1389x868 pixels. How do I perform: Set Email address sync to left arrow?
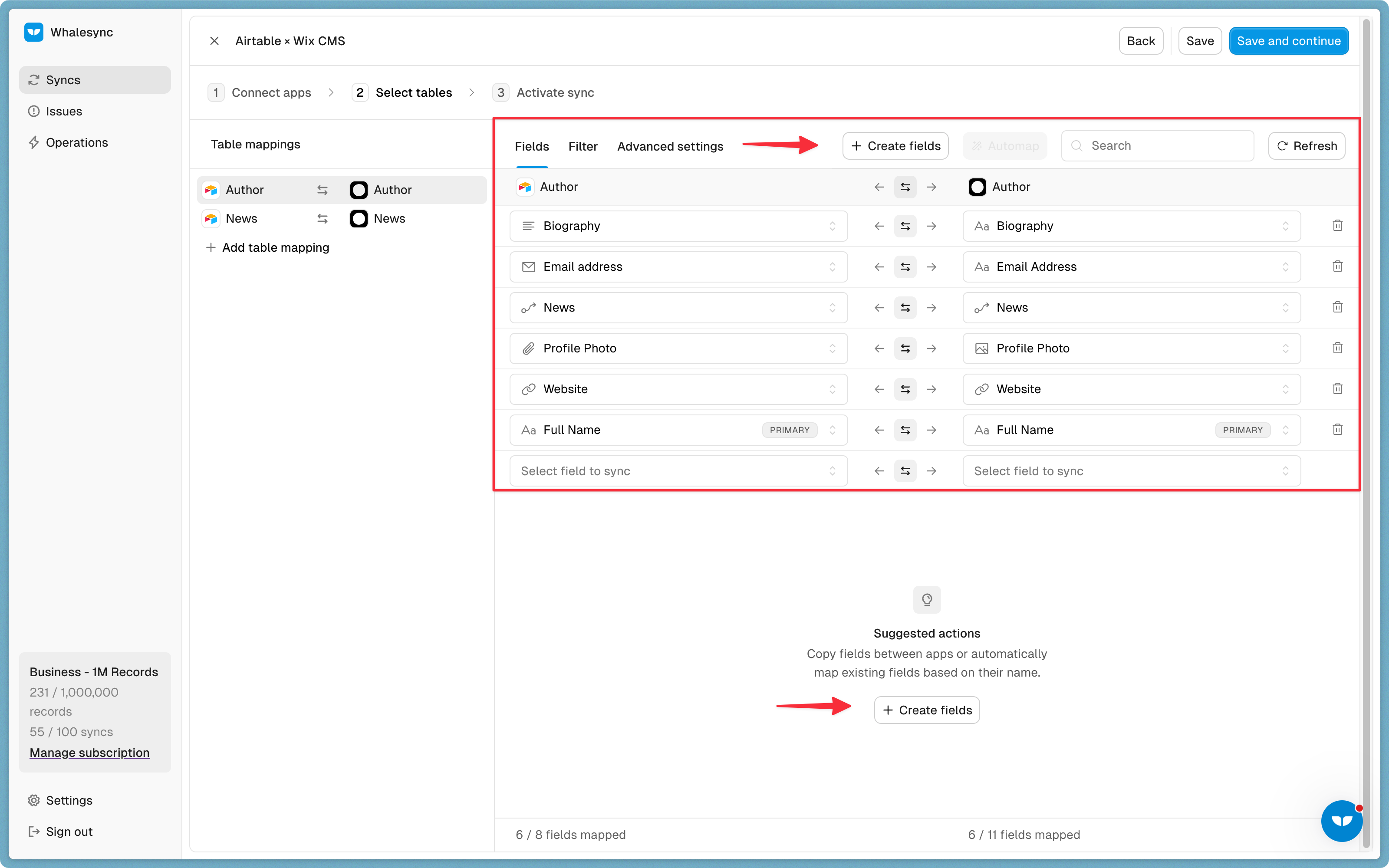click(879, 267)
